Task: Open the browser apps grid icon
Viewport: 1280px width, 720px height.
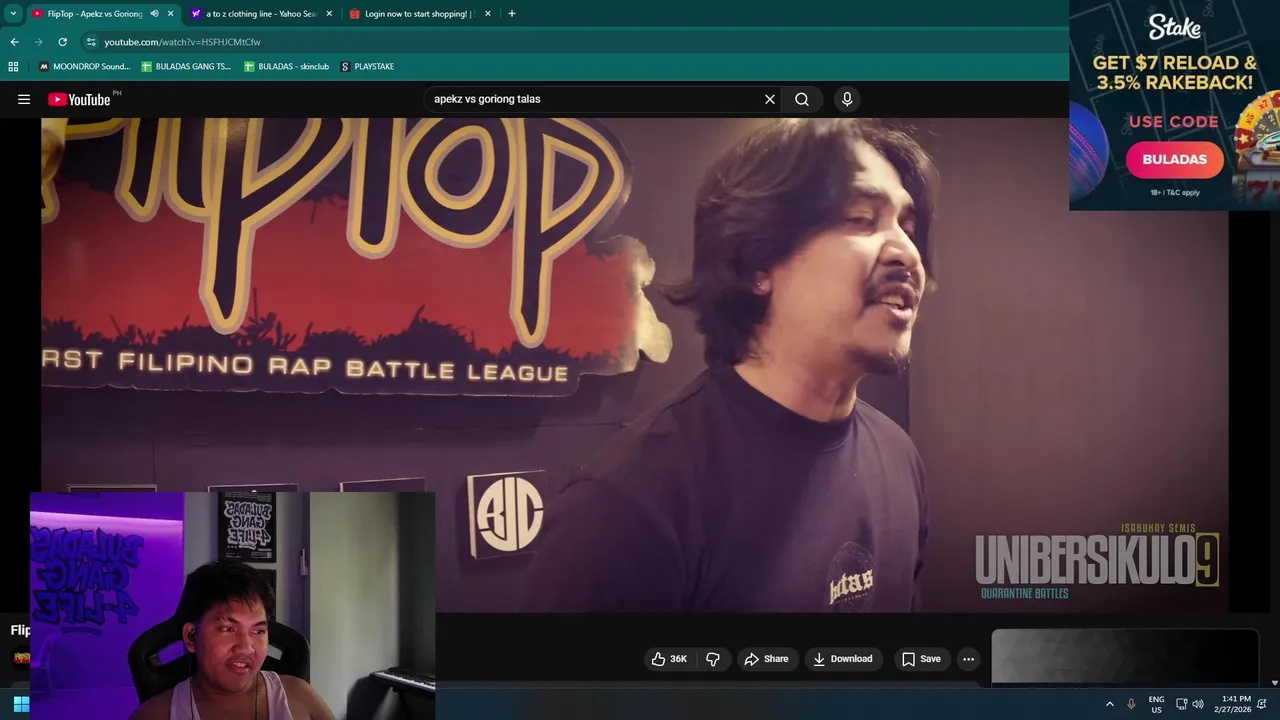Action: pos(13,67)
